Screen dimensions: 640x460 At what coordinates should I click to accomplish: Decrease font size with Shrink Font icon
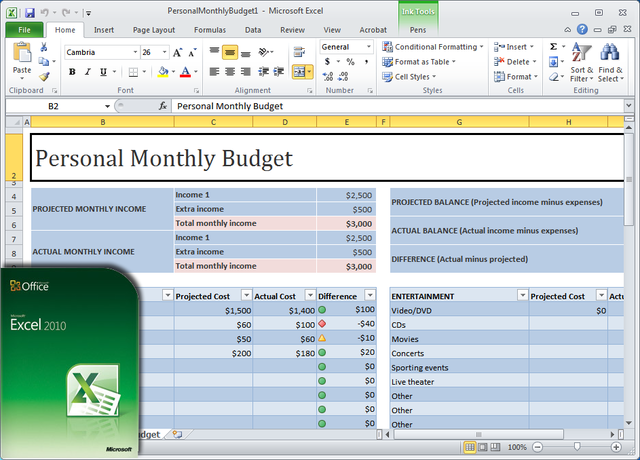click(192, 52)
